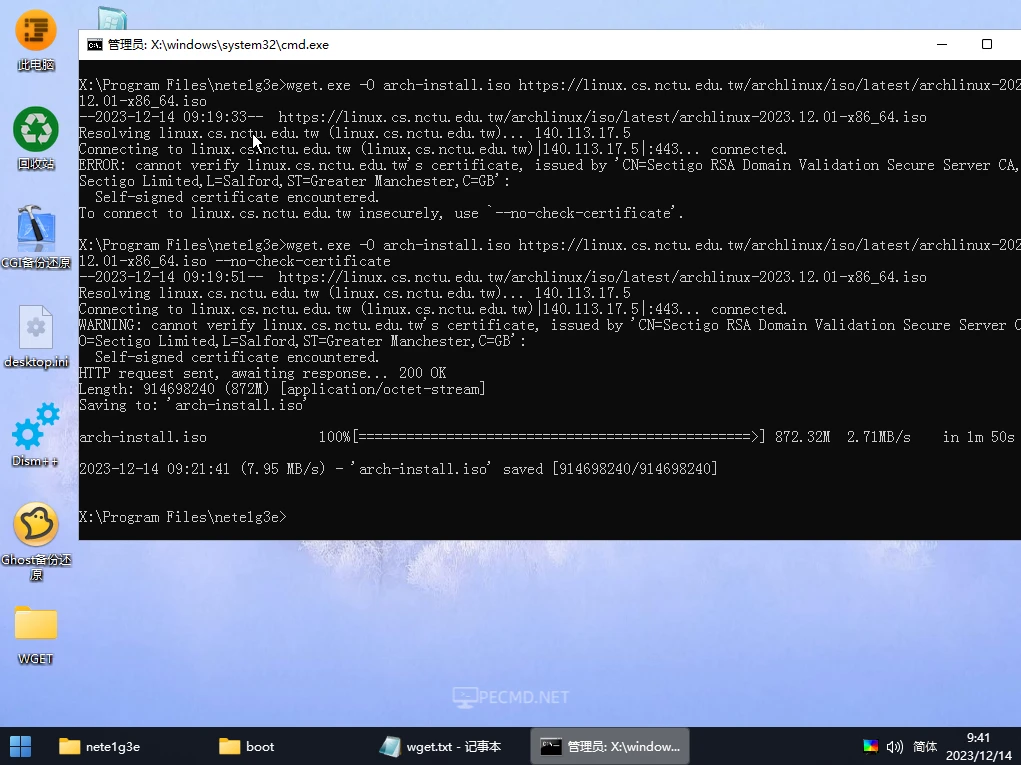Open the WGET folder on the desktop
This screenshot has width=1021, height=765.
click(36, 635)
